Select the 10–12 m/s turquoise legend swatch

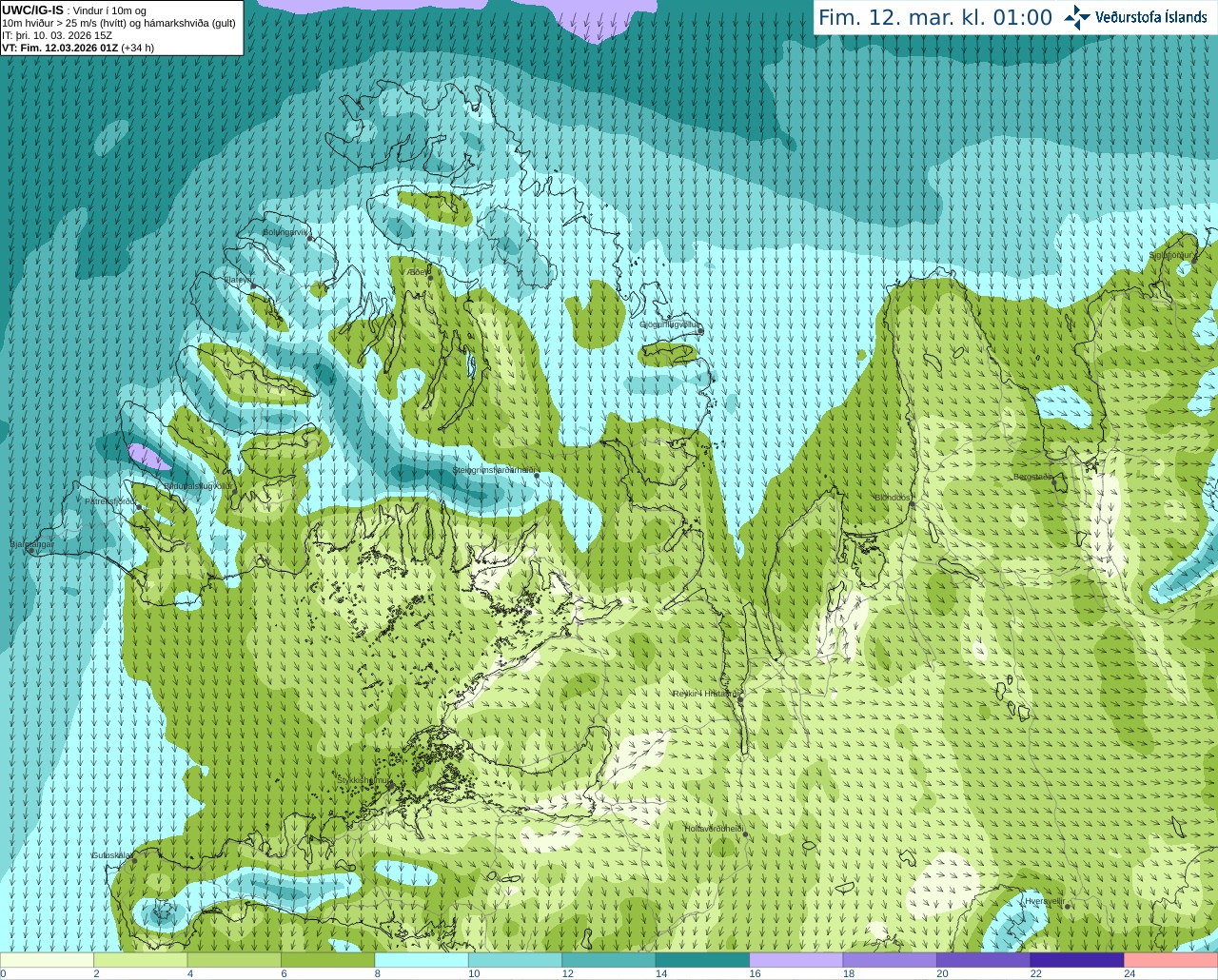pyautogui.click(x=515, y=960)
